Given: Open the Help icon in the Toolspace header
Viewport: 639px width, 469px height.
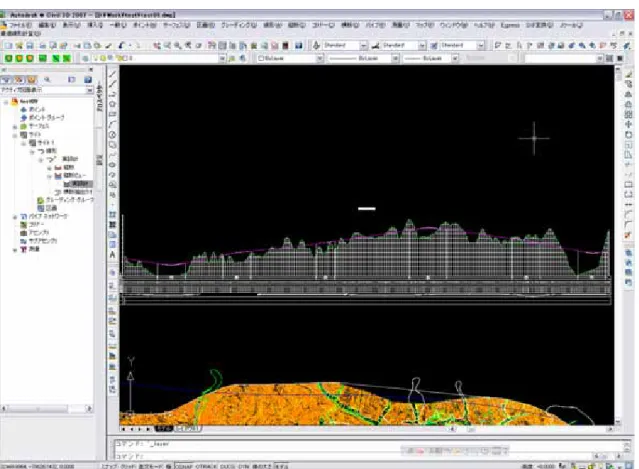Looking at the screenshot, I should pyautogui.click(x=87, y=80).
